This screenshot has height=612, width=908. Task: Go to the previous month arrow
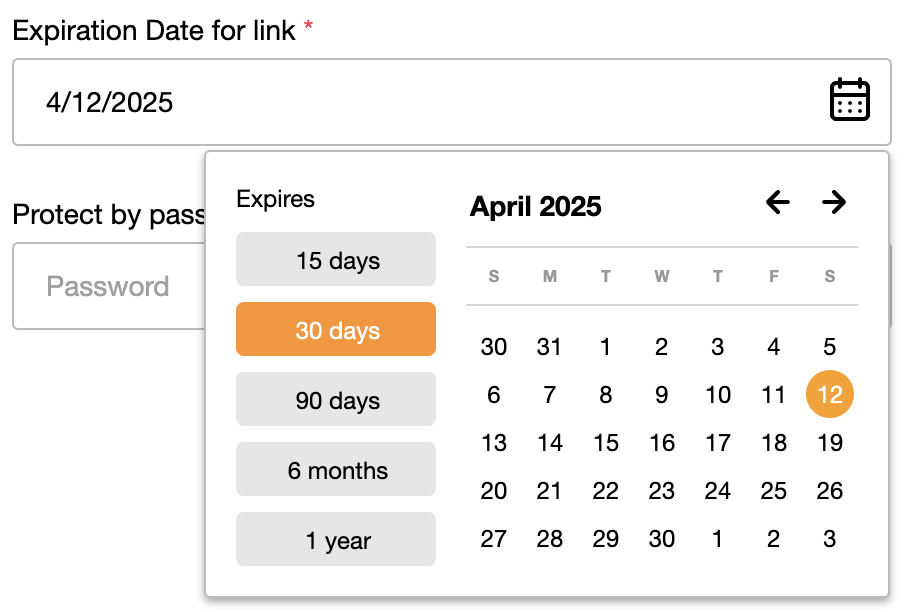click(778, 202)
